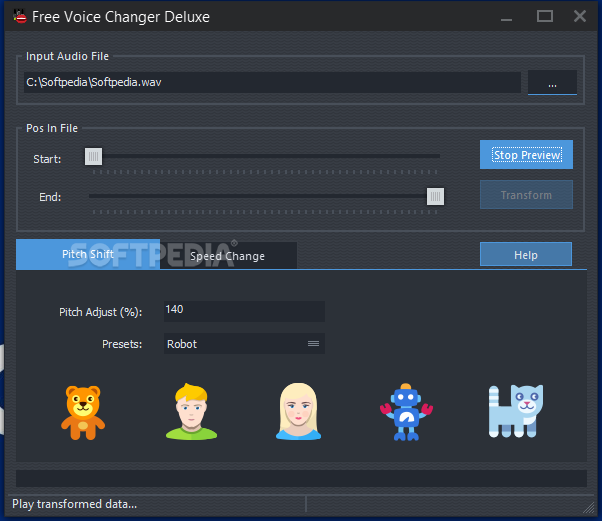The image size is (602, 521).
Task: Click the Start position slider handle
Action: click(93, 156)
